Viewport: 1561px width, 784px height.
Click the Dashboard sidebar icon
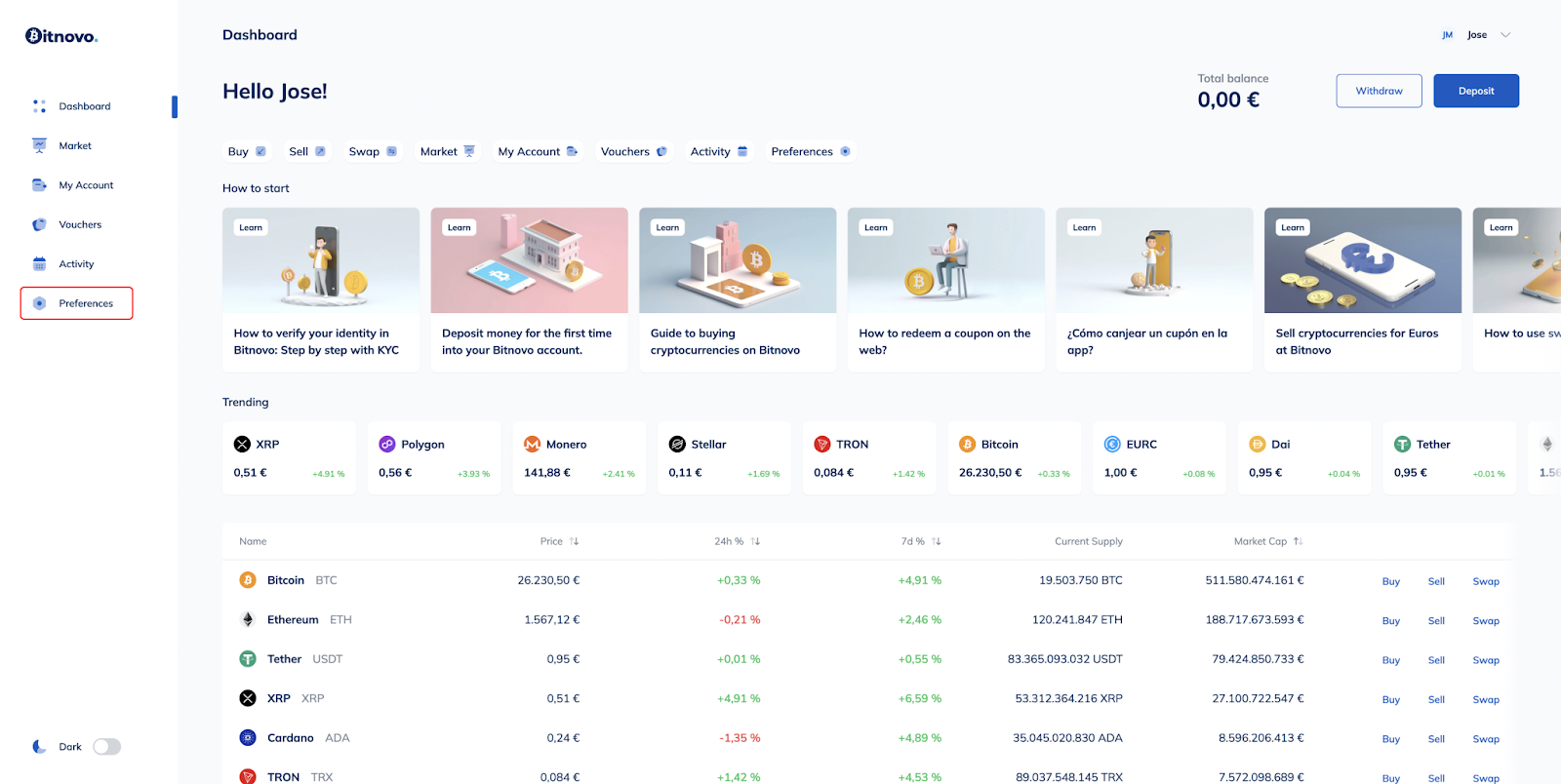[x=39, y=106]
